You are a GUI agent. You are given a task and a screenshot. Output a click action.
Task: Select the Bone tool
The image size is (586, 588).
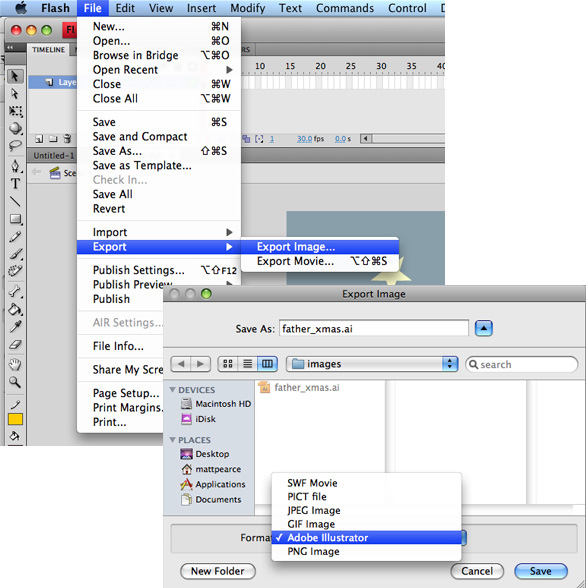click(15, 291)
